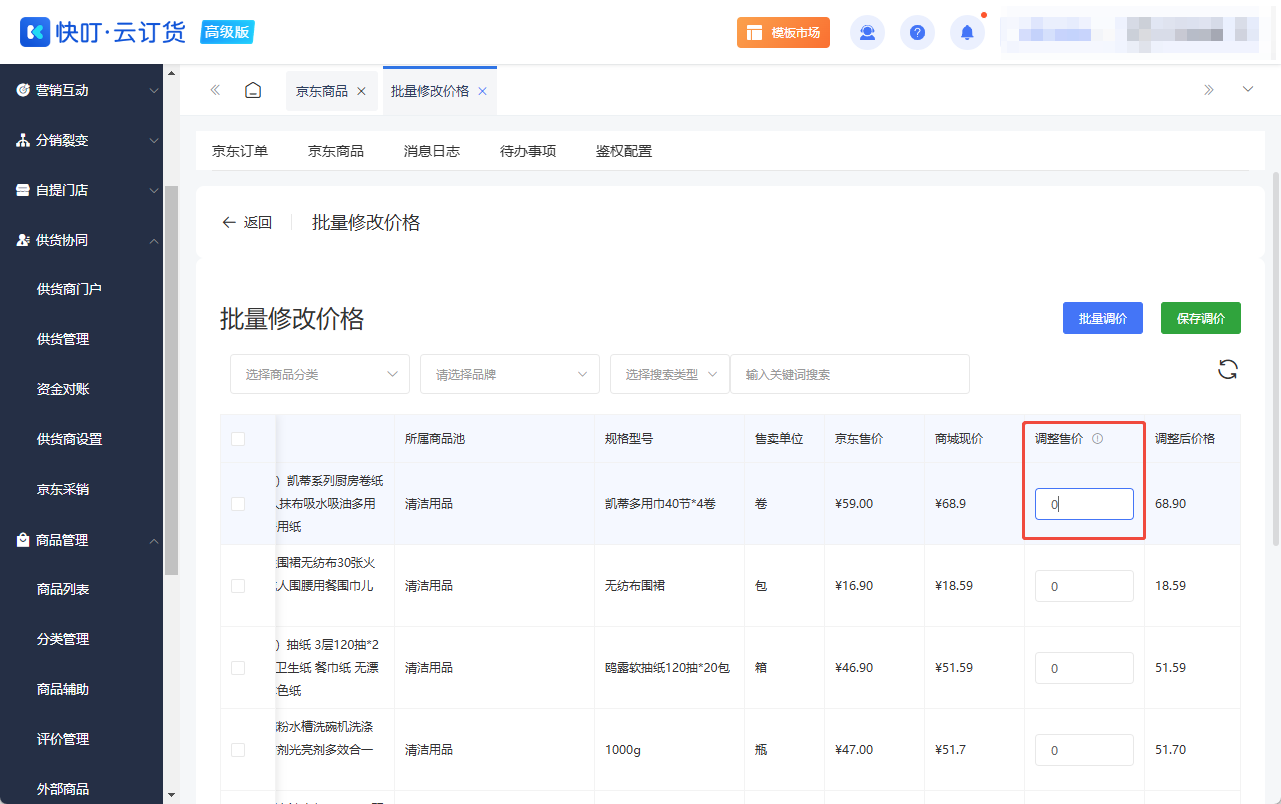Close the 京东商品 tab
The height and width of the screenshot is (804, 1281).
coord(362,91)
